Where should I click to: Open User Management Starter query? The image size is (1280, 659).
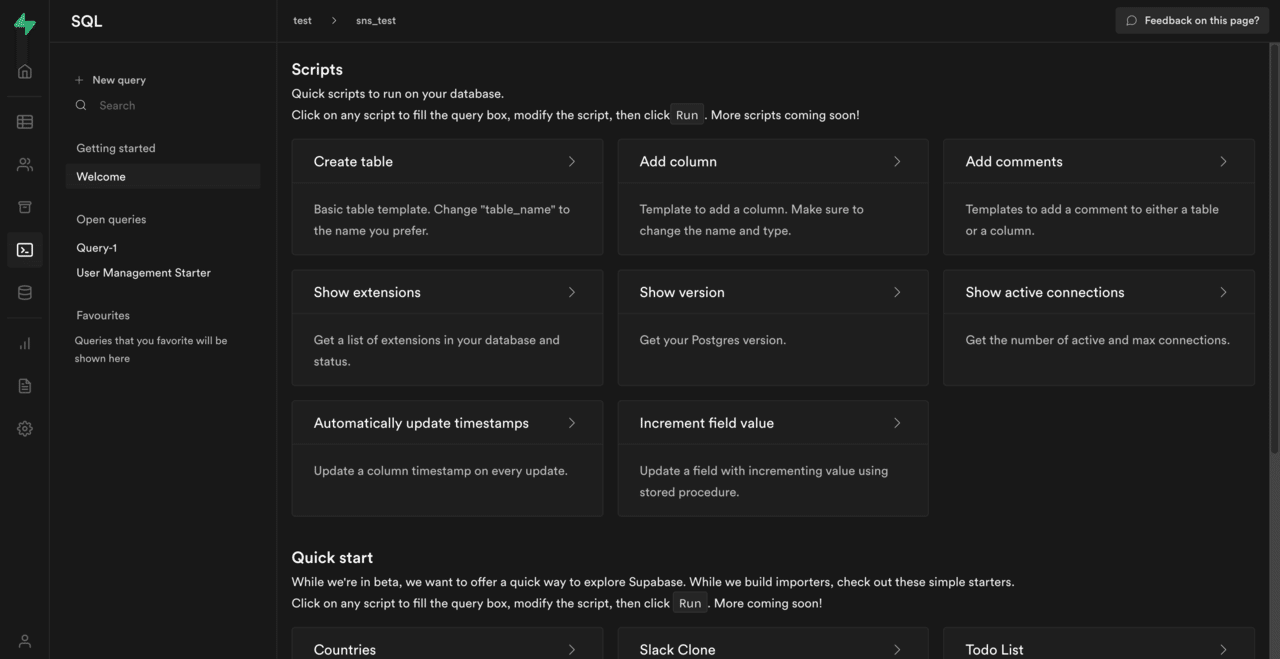(x=143, y=273)
